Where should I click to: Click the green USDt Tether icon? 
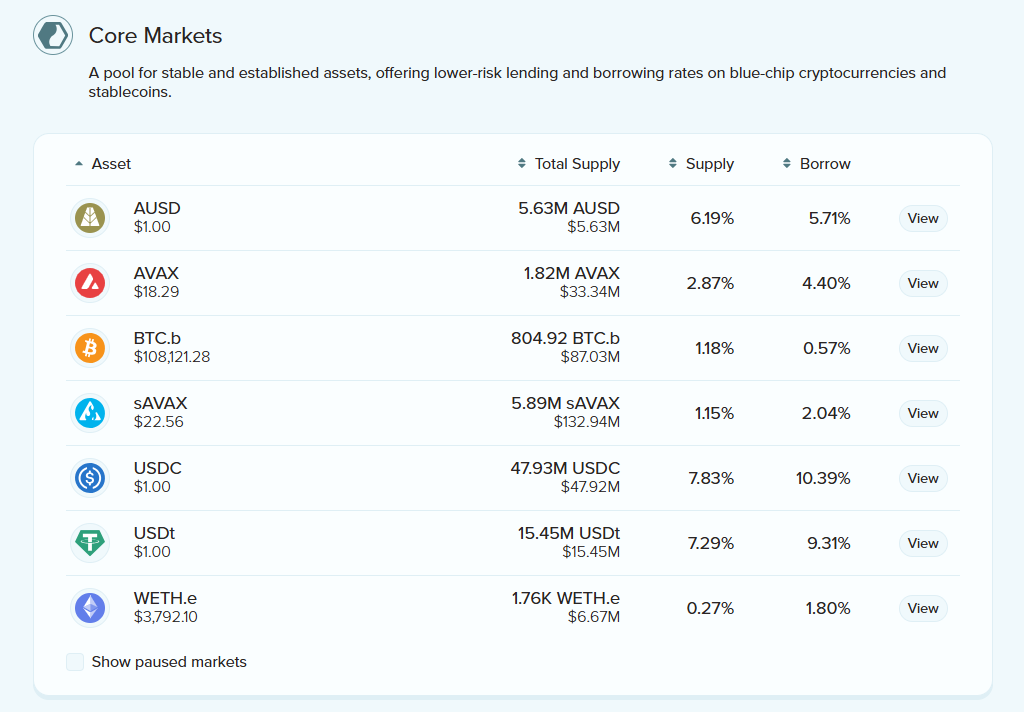[x=90, y=543]
